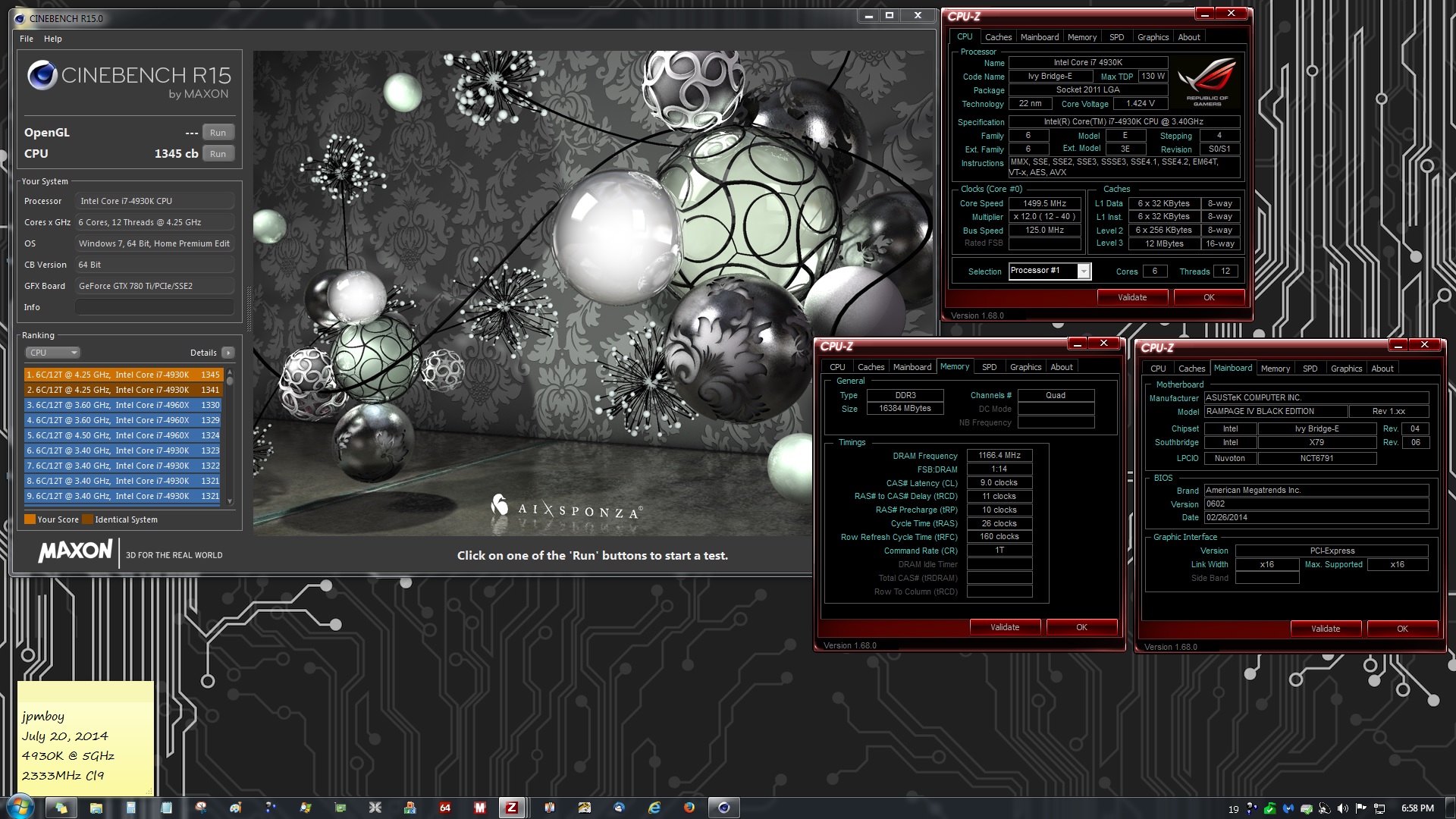Viewport: 1456px width, 819px height.
Task: Click OK in the Mainboard CPU-Z window
Action: tap(1402, 629)
